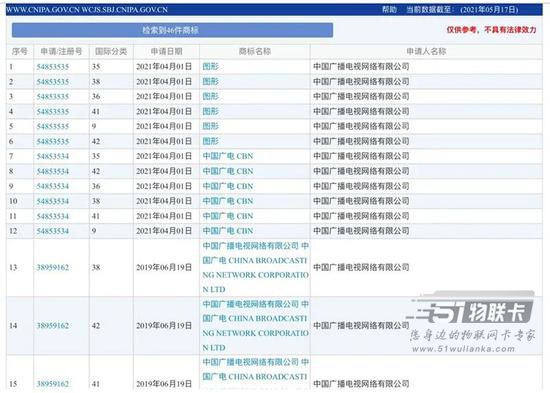Screen dimensions: 550x393
Task: Open registration number 54853534 in row 12
Action: pyautogui.click(x=53, y=231)
